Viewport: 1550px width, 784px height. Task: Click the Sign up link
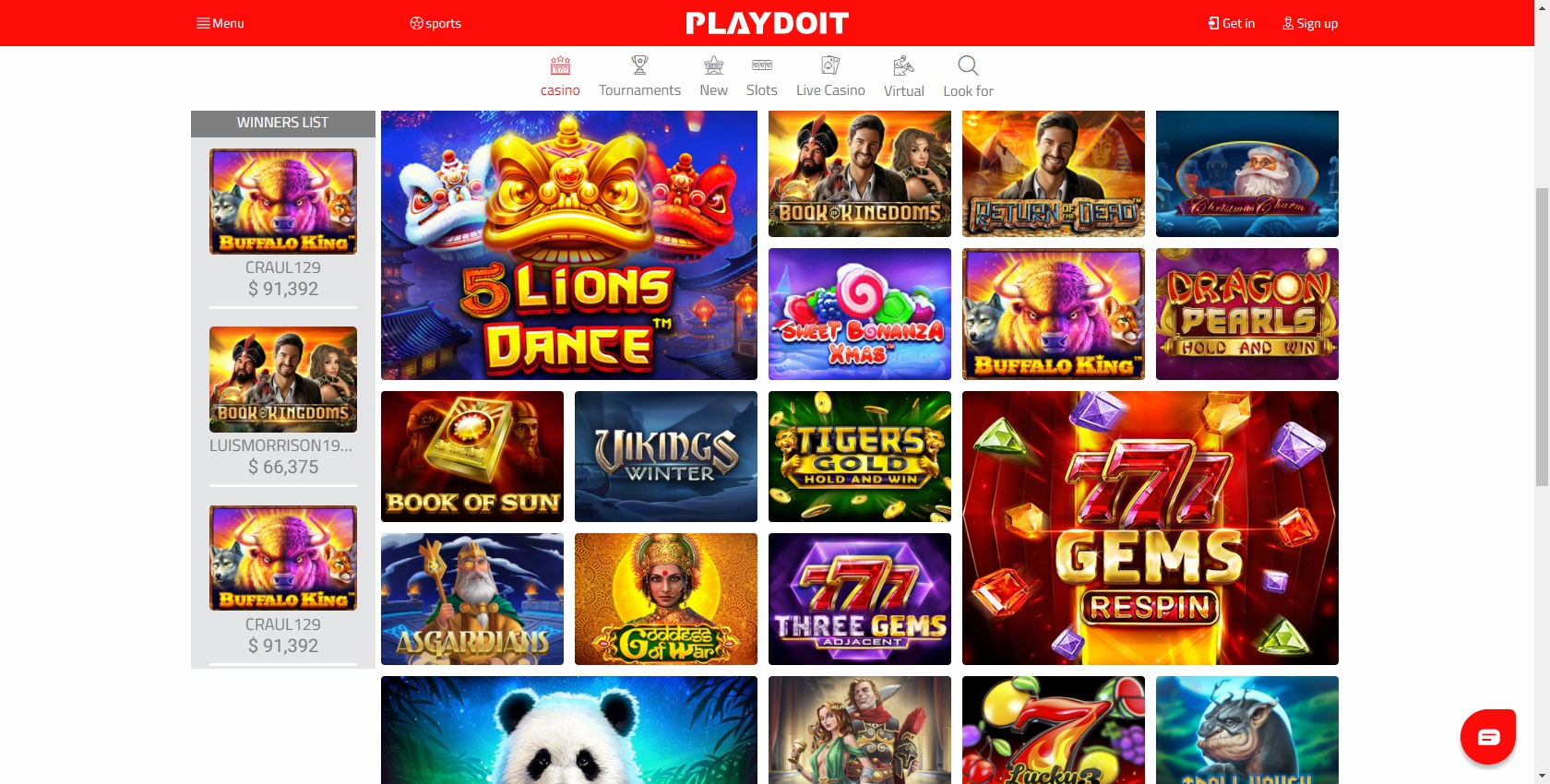[1310, 23]
